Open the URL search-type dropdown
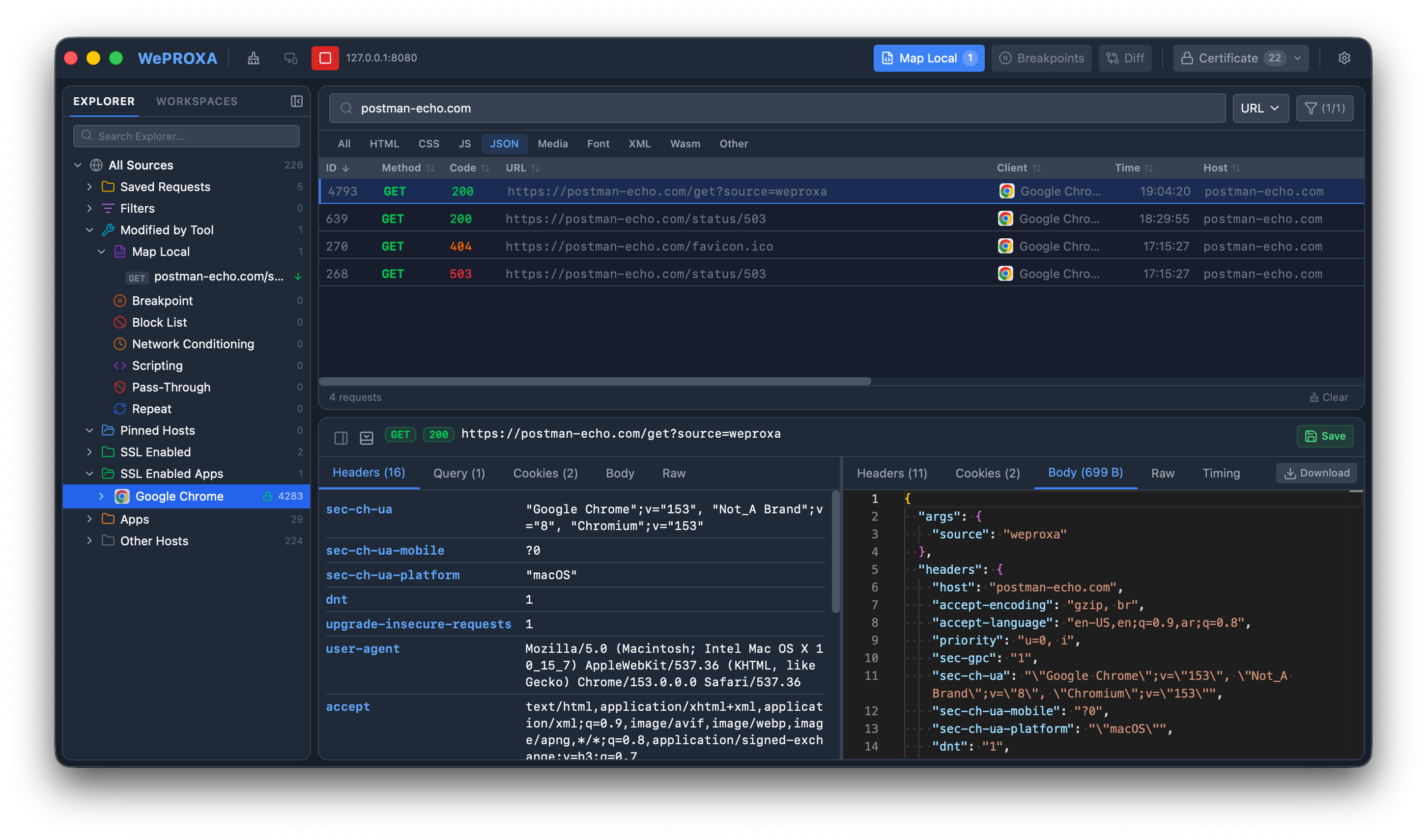The width and height of the screenshot is (1427, 840). 1260,108
